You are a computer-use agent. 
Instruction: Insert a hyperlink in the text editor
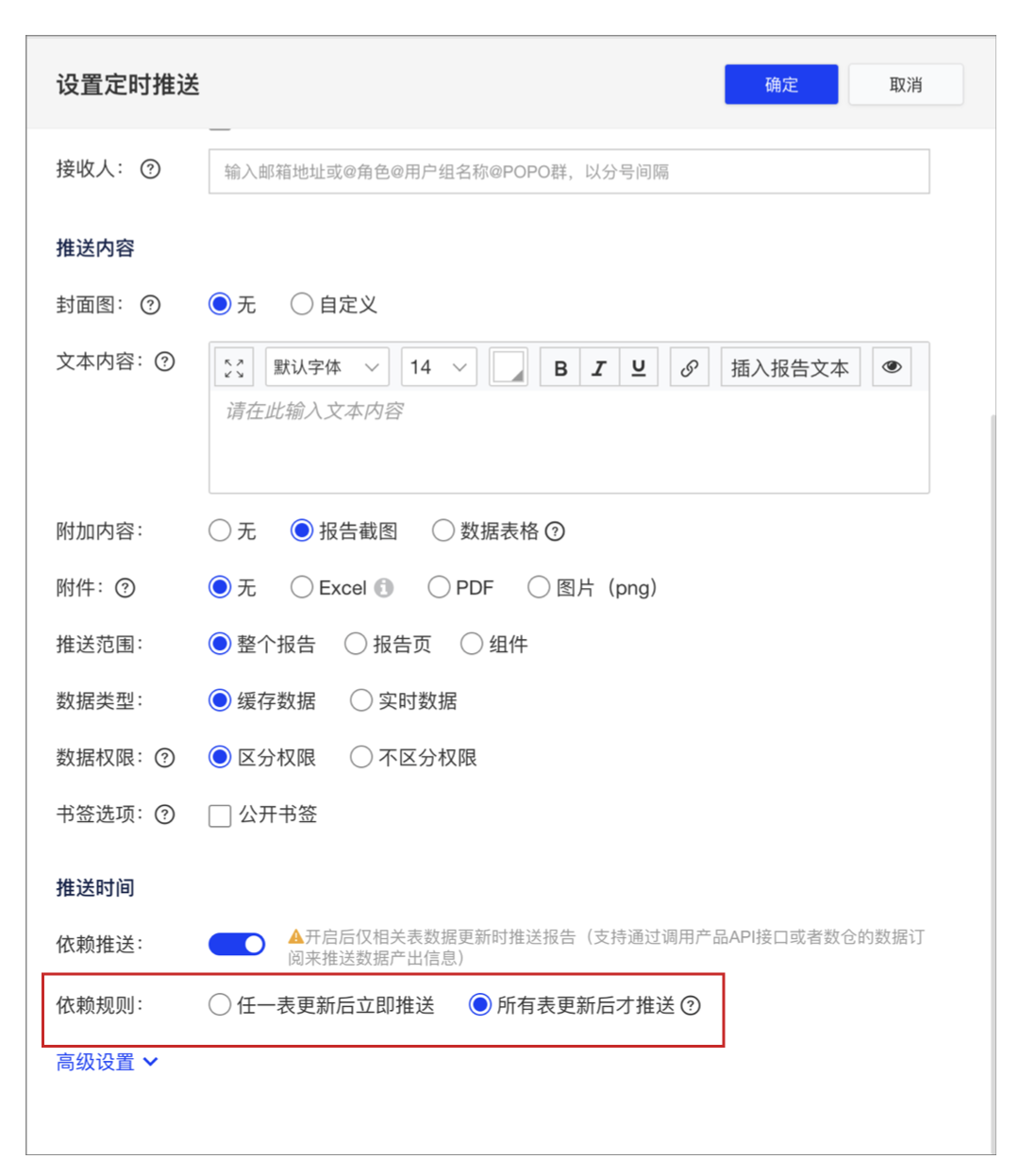pyautogui.click(x=689, y=367)
